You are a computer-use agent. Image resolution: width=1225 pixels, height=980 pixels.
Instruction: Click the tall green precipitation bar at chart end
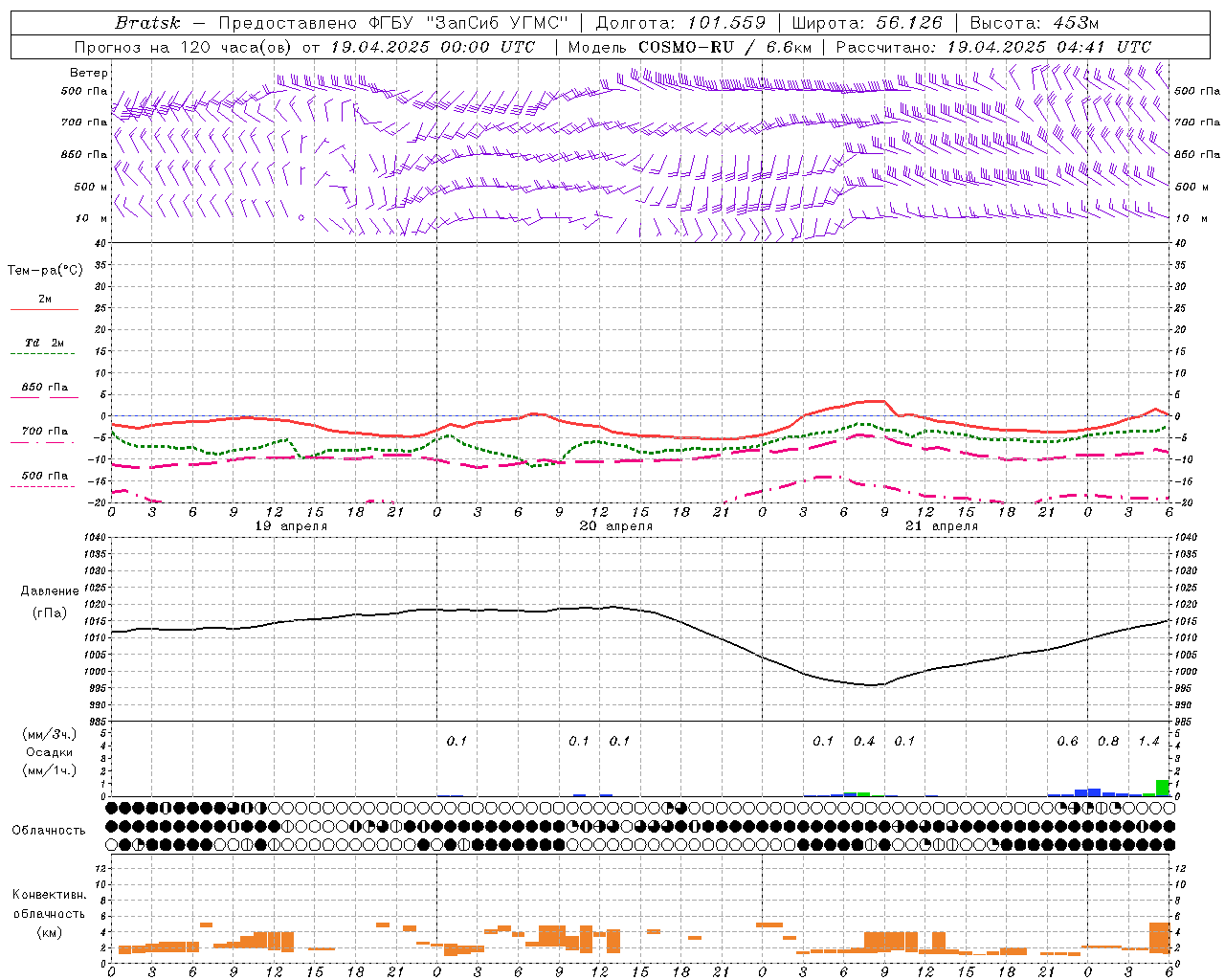tap(1163, 789)
